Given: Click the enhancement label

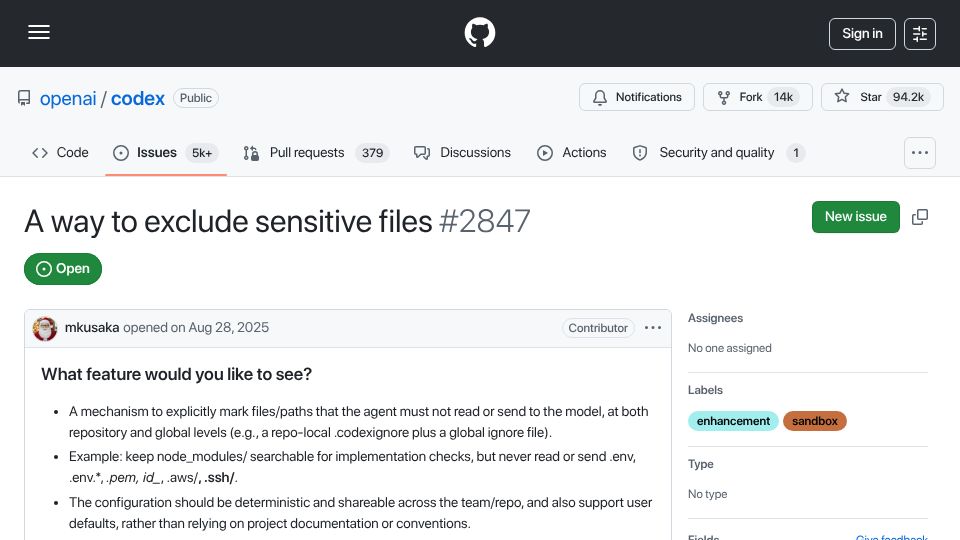Looking at the screenshot, I should 733,421.
